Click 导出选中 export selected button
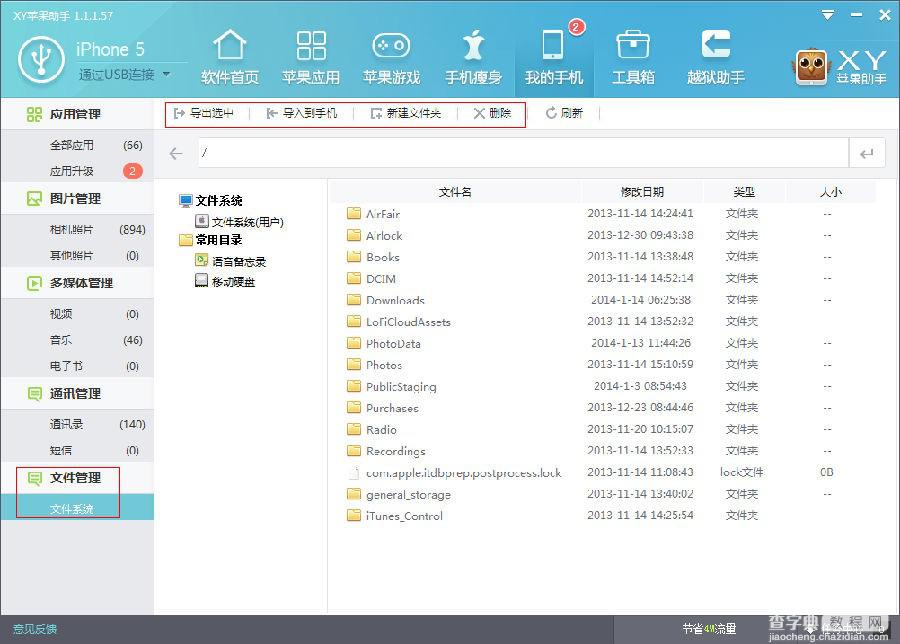 coord(204,113)
